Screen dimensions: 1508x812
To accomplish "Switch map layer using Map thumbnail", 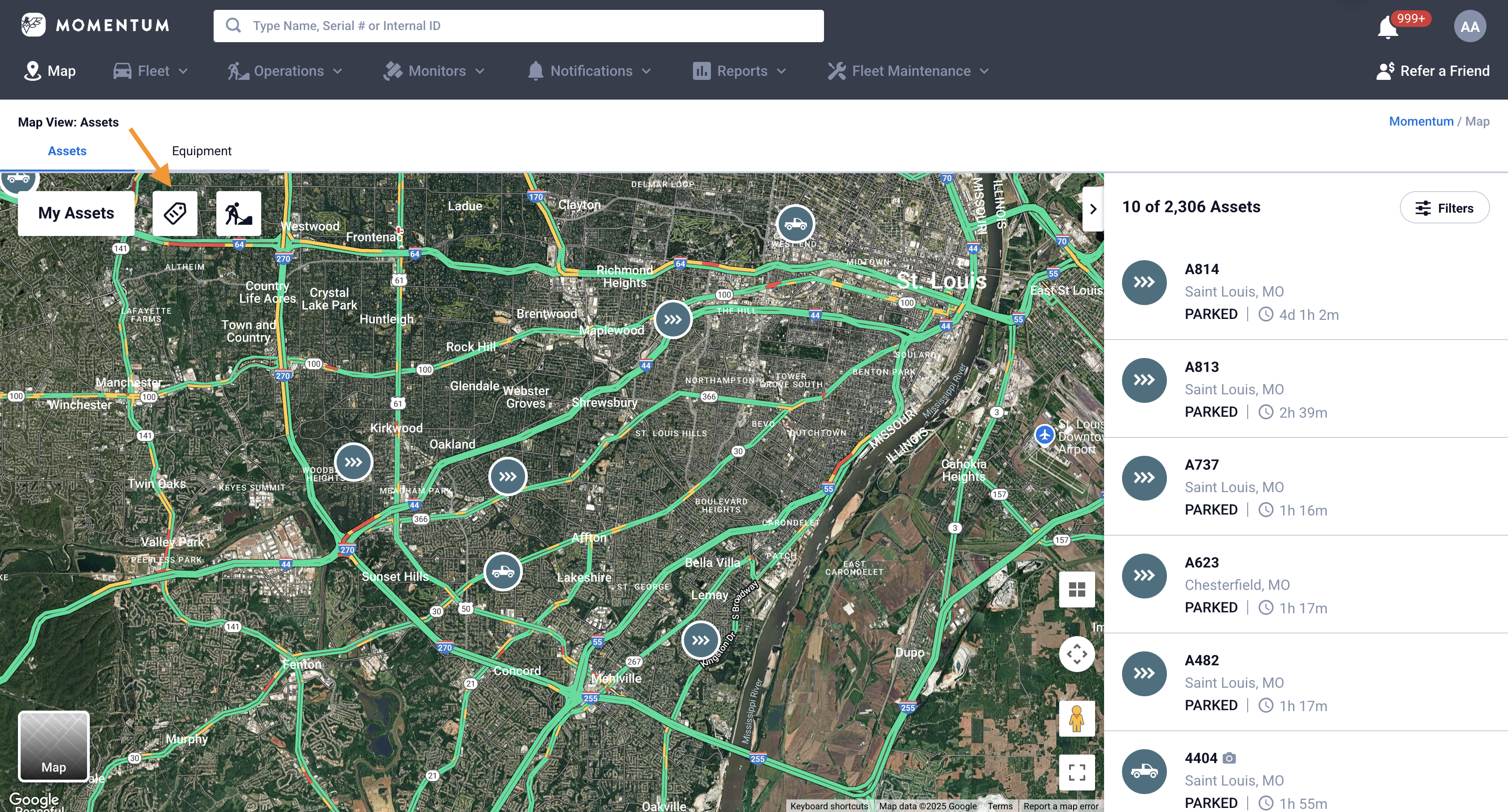I will (x=54, y=746).
